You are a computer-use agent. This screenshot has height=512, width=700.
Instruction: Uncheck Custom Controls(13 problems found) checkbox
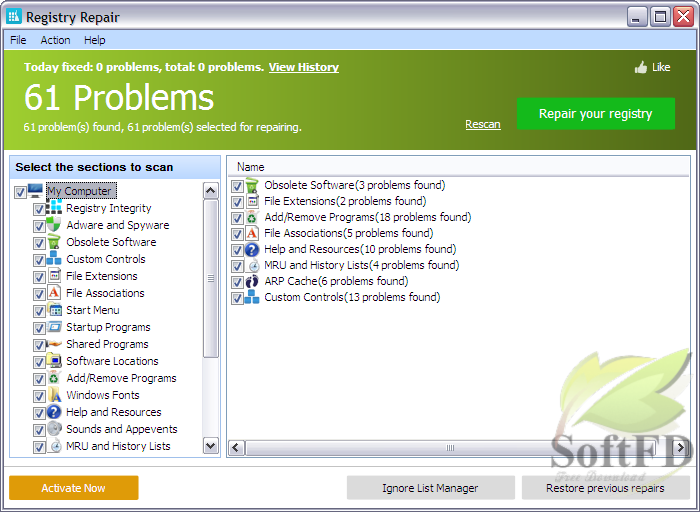pyautogui.click(x=237, y=298)
